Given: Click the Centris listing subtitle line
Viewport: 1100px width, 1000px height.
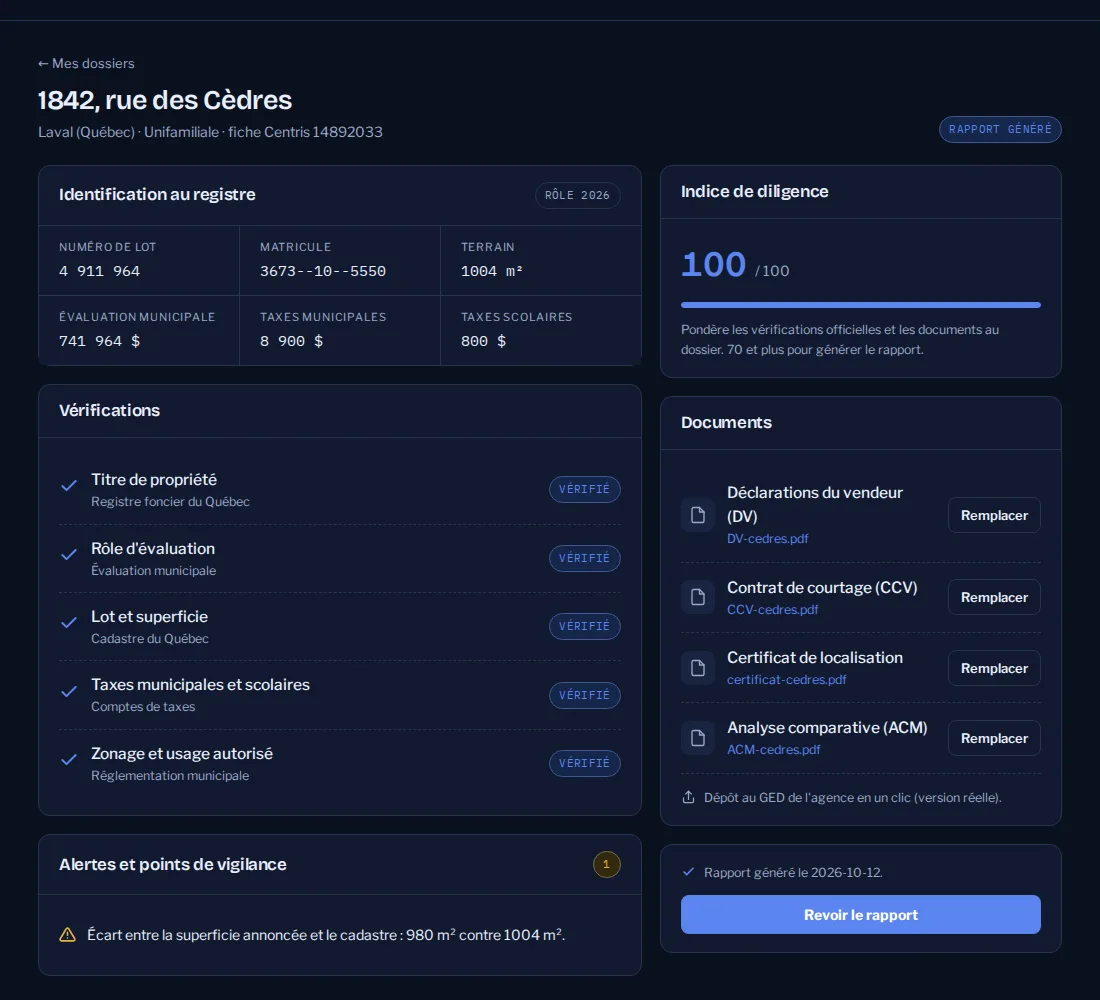Looking at the screenshot, I should click(210, 132).
